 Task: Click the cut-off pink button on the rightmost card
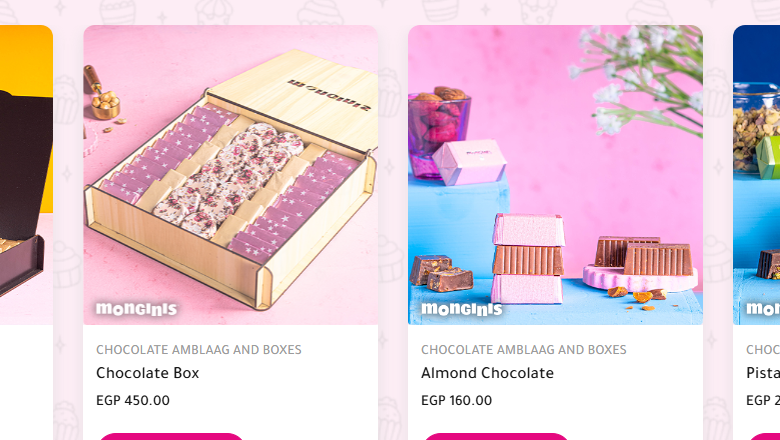(765, 437)
